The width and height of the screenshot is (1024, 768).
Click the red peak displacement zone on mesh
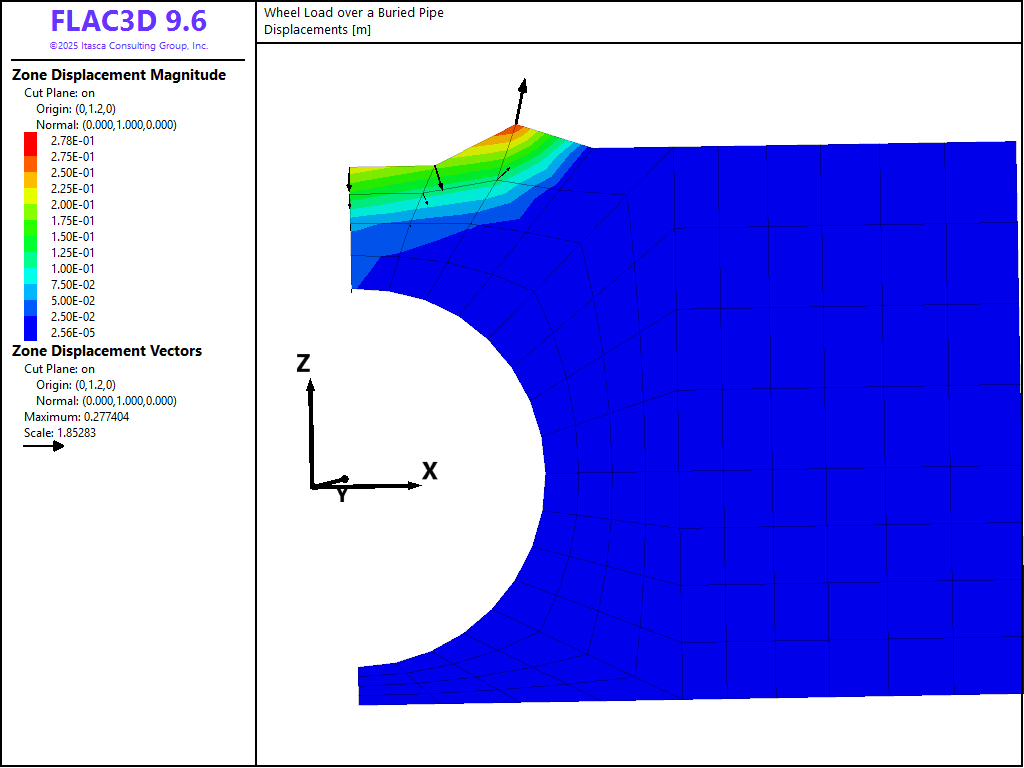[x=513, y=129]
